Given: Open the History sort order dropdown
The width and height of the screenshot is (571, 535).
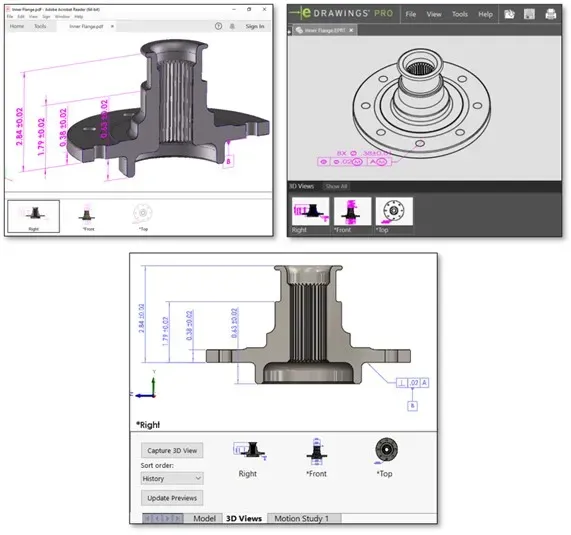Looking at the screenshot, I should (x=172, y=478).
